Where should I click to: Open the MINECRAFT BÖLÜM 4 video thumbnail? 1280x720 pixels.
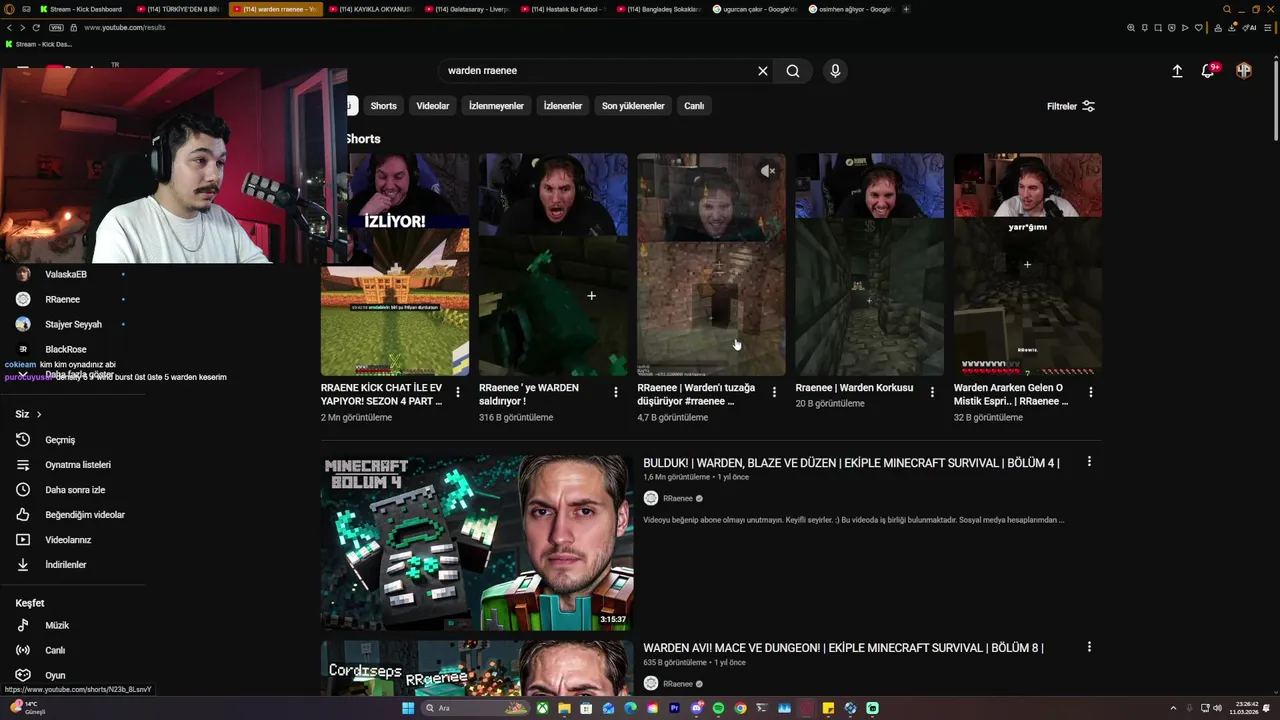(x=477, y=543)
